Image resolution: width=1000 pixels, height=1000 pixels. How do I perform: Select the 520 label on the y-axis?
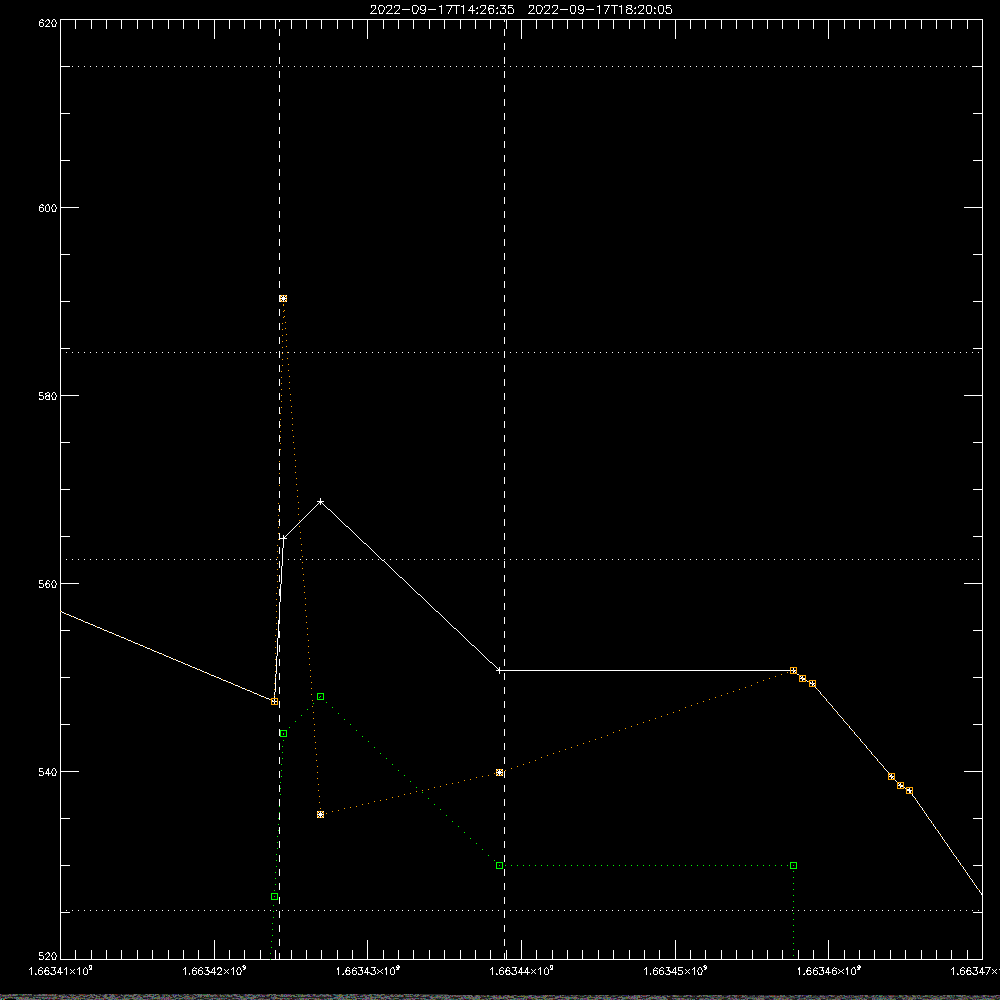(x=48, y=956)
